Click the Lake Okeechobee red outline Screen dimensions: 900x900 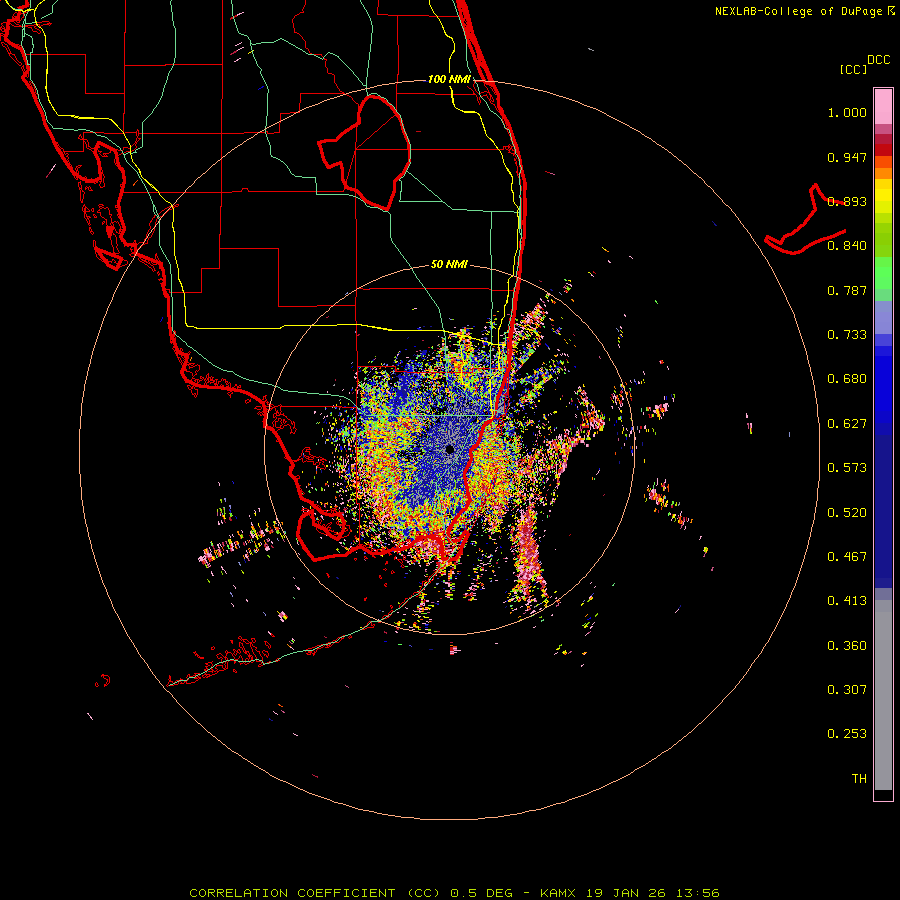click(364, 153)
